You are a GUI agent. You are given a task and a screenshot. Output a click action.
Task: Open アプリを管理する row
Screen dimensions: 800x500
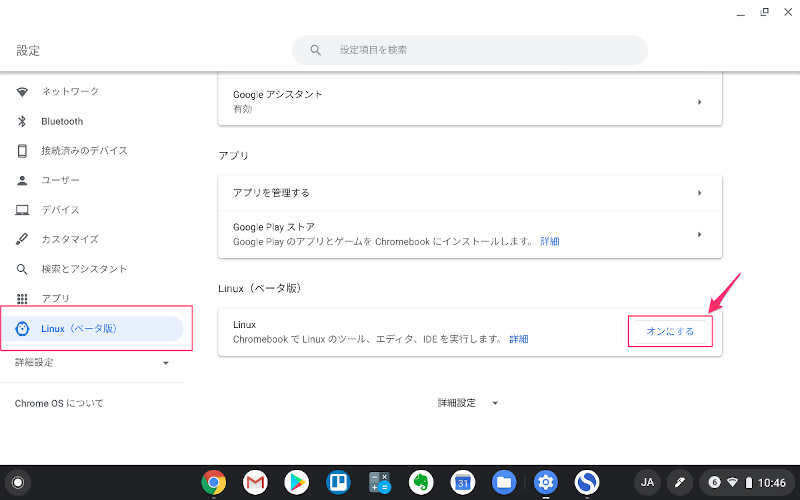click(x=470, y=193)
